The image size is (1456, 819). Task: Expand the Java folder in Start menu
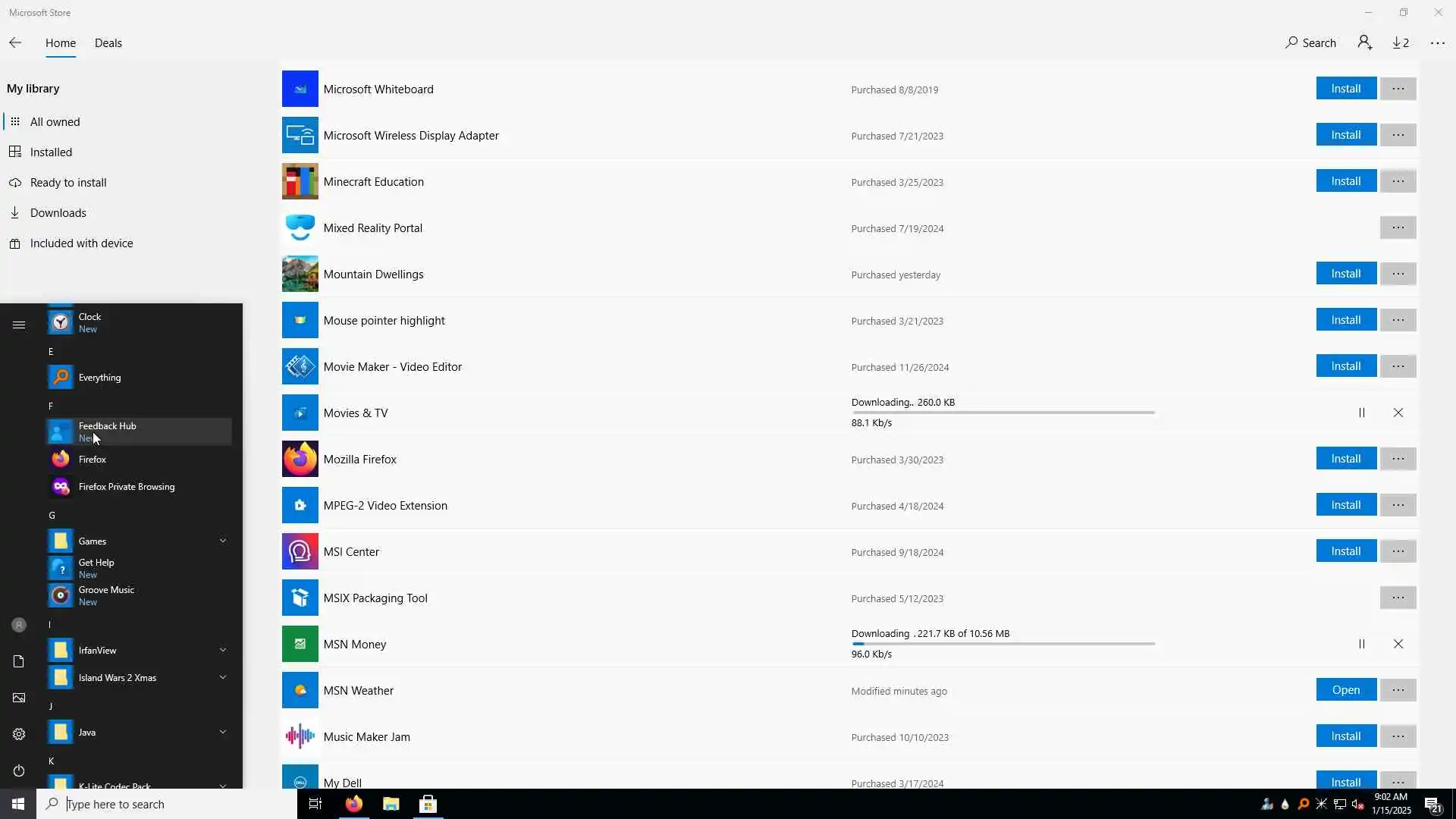point(223,732)
